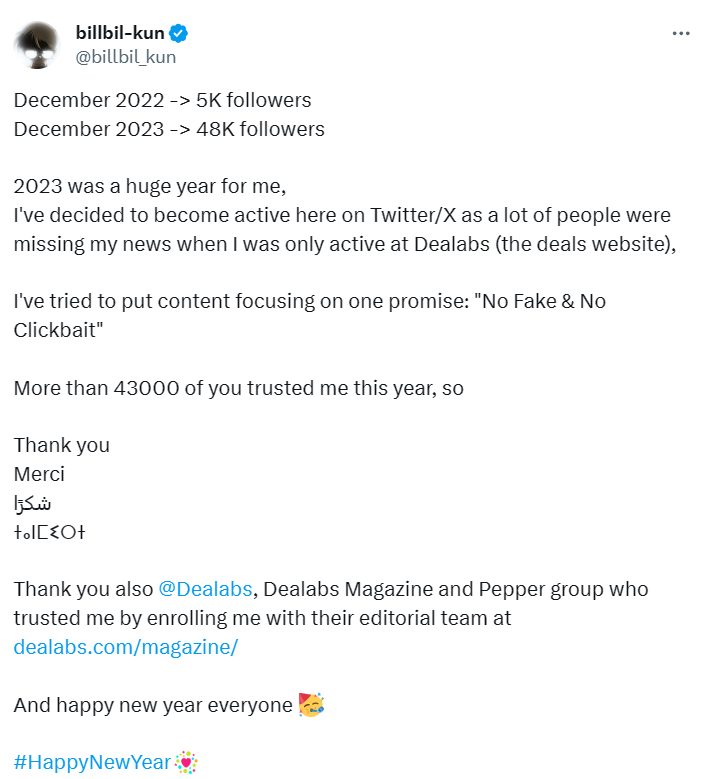Click the "No Fake & No Clickbait" quote text
This screenshot has height=779, width=705.
(x=310, y=315)
